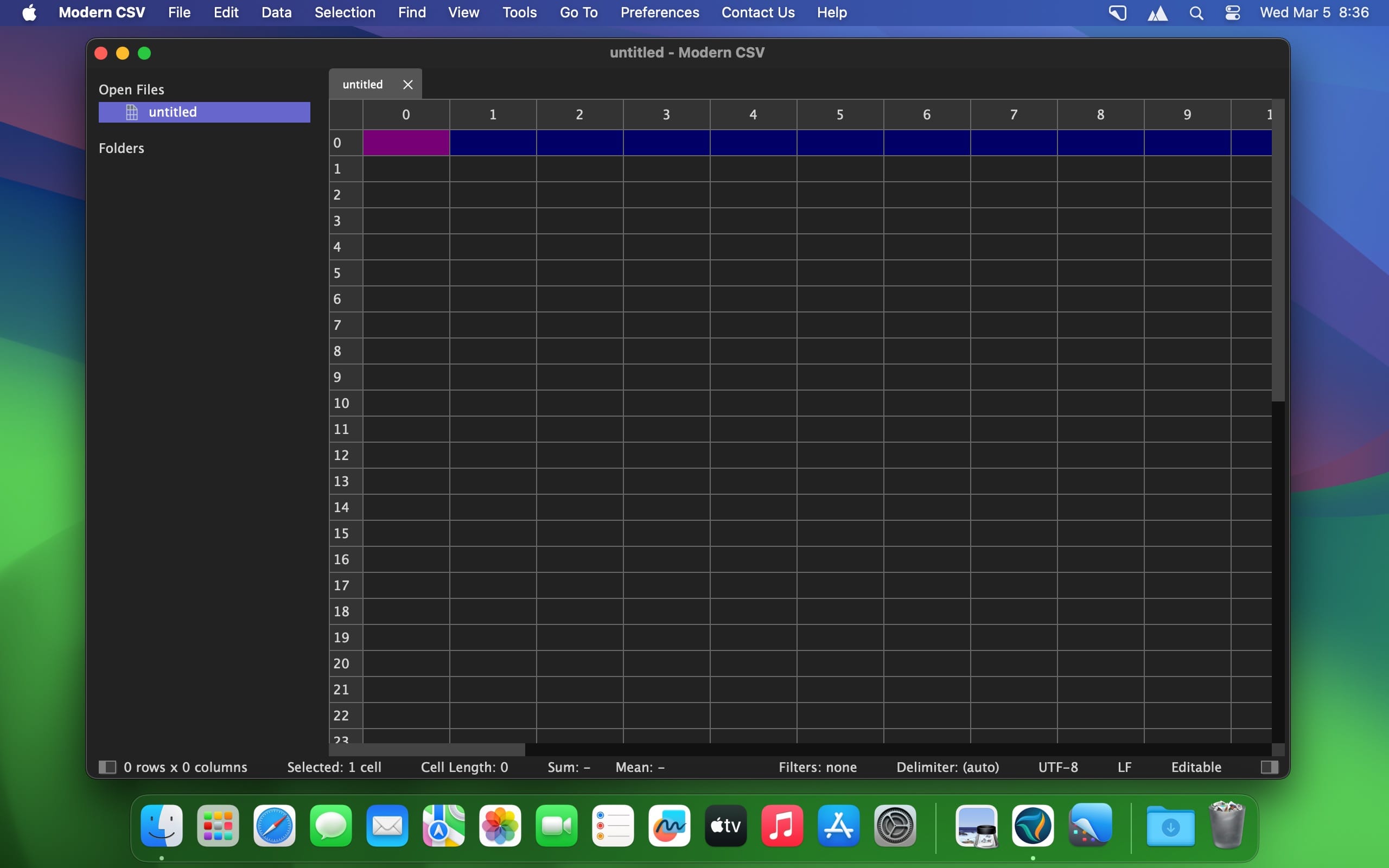The image size is (1389, 868).
Task: Click the Filters: none status entry
Action: tap(817, 767)
